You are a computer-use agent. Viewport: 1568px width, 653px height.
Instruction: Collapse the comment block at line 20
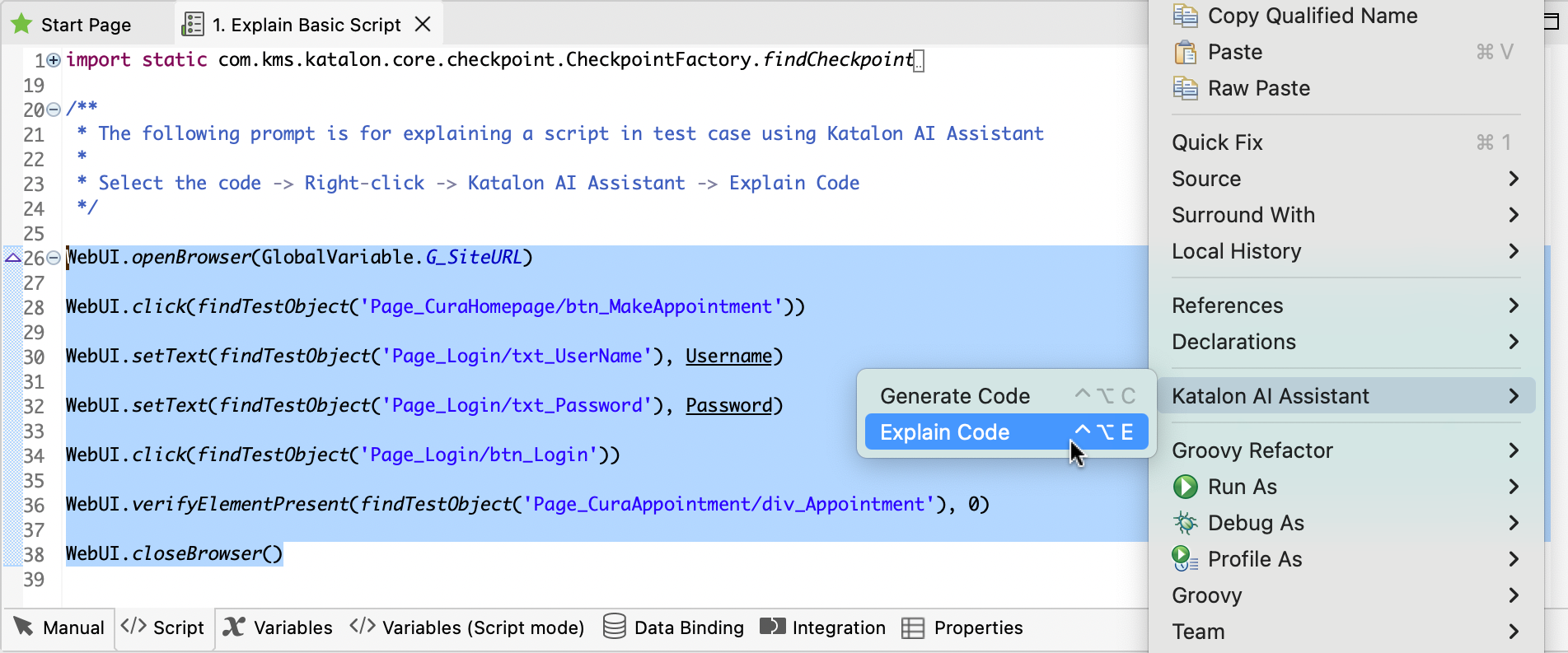(54, 110)
